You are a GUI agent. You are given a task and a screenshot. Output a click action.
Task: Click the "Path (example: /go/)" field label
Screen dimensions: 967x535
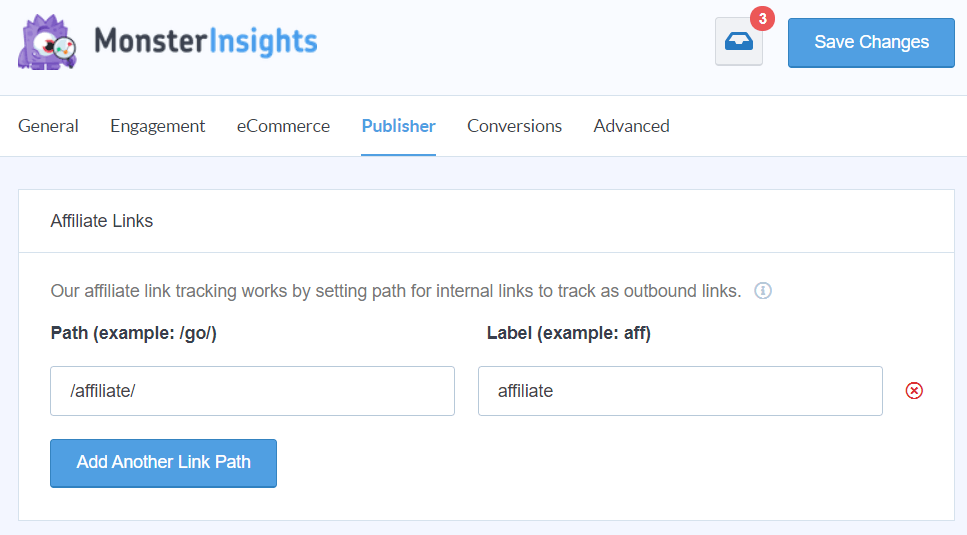click(133, 334)
